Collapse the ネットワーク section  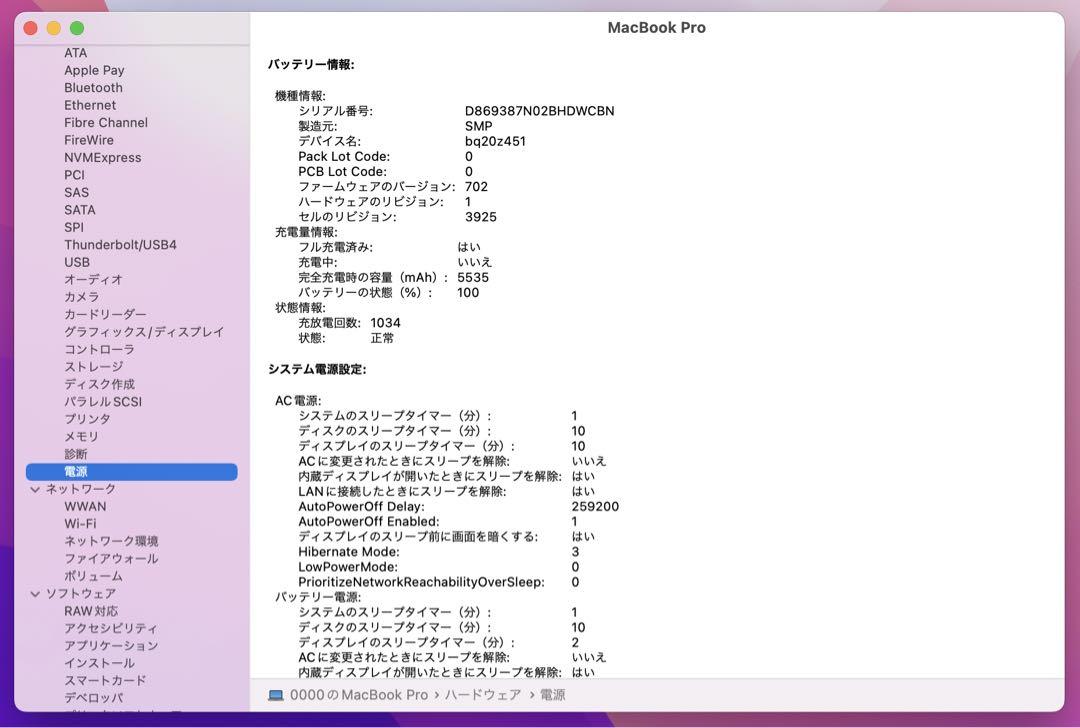click(x=35, y=489)
